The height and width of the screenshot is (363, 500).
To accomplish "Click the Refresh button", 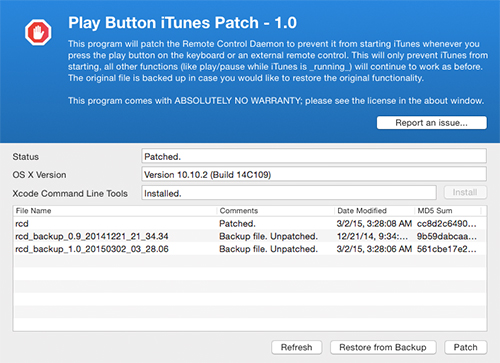I will coord(296,347).
